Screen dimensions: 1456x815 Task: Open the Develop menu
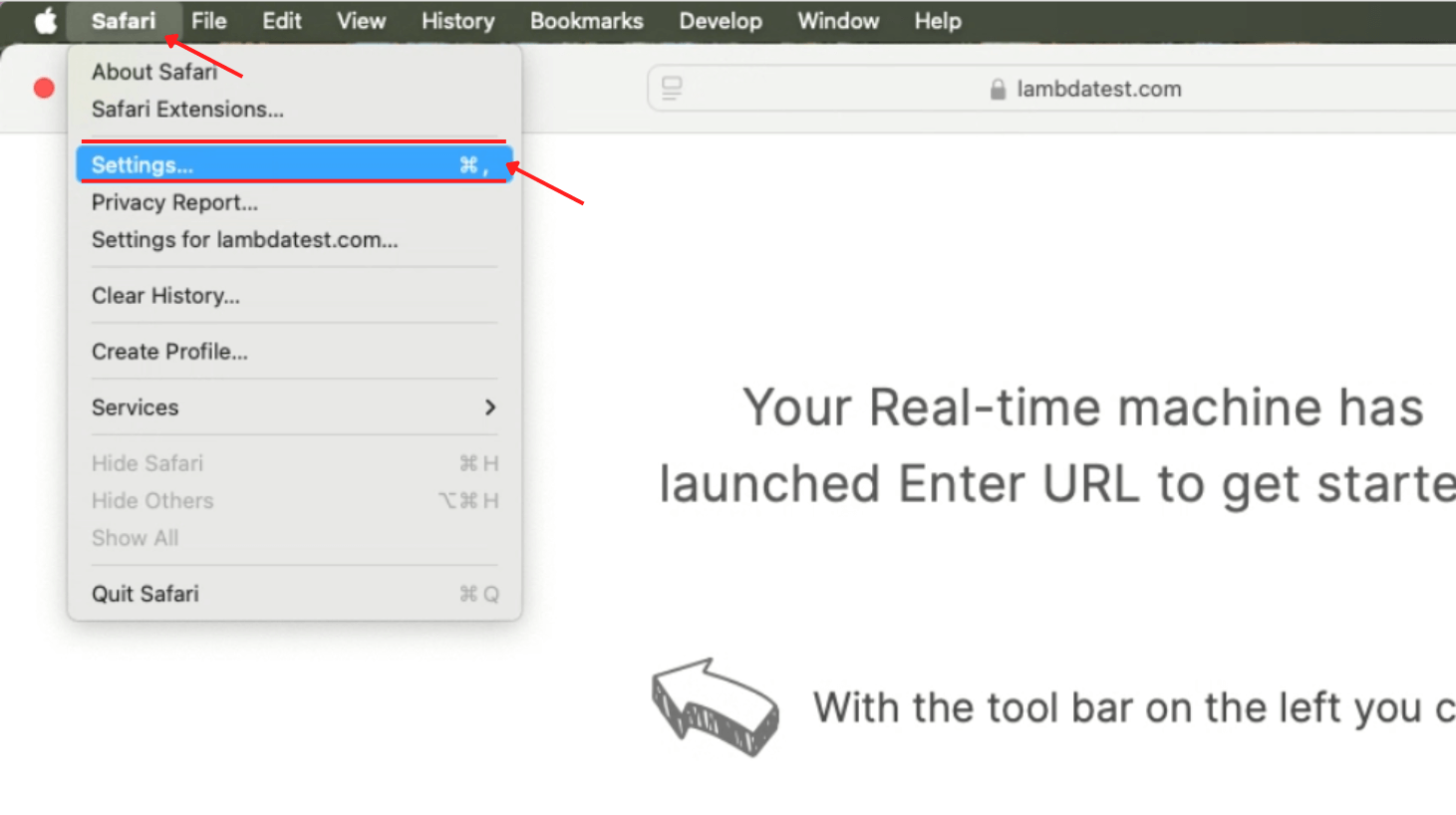click(721, 21)
